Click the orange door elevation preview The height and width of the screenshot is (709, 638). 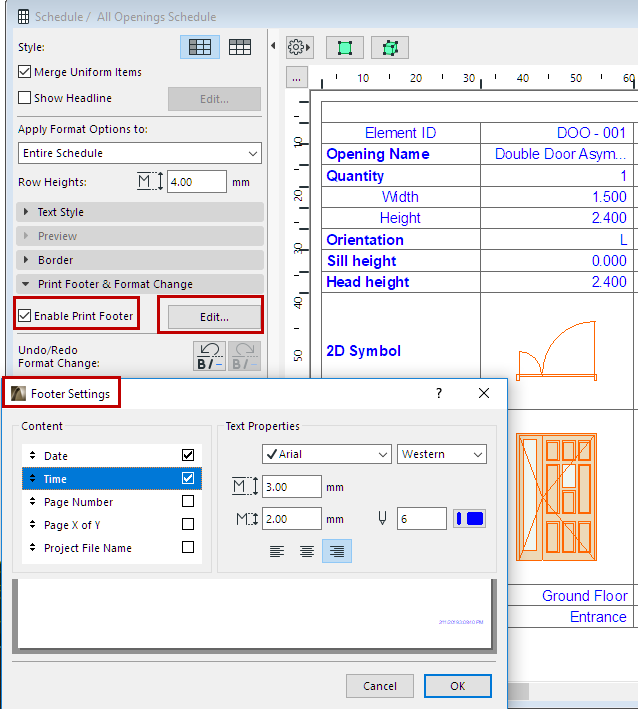pos(557,497)
